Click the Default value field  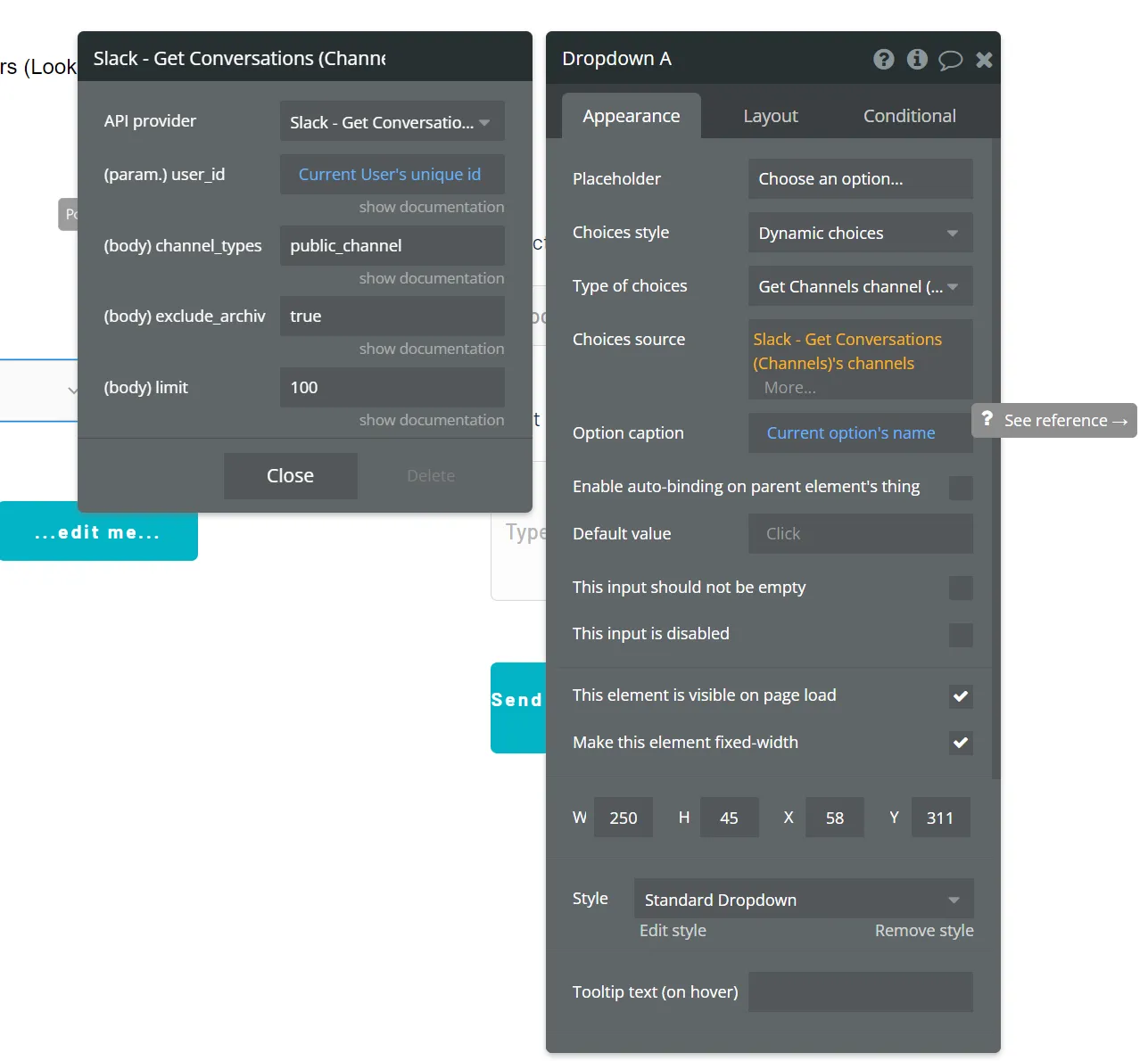tap(861, 533)
